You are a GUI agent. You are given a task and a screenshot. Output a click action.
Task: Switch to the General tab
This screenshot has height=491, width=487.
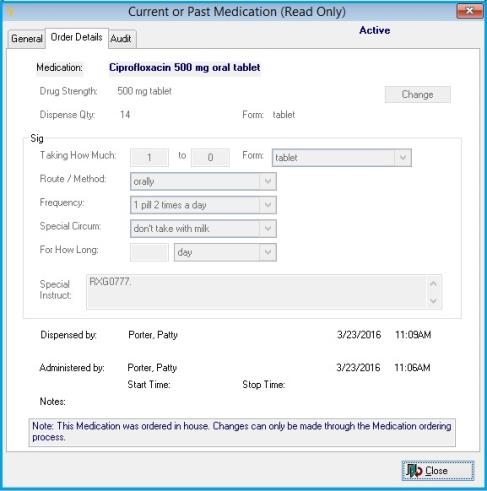[27, 39]
